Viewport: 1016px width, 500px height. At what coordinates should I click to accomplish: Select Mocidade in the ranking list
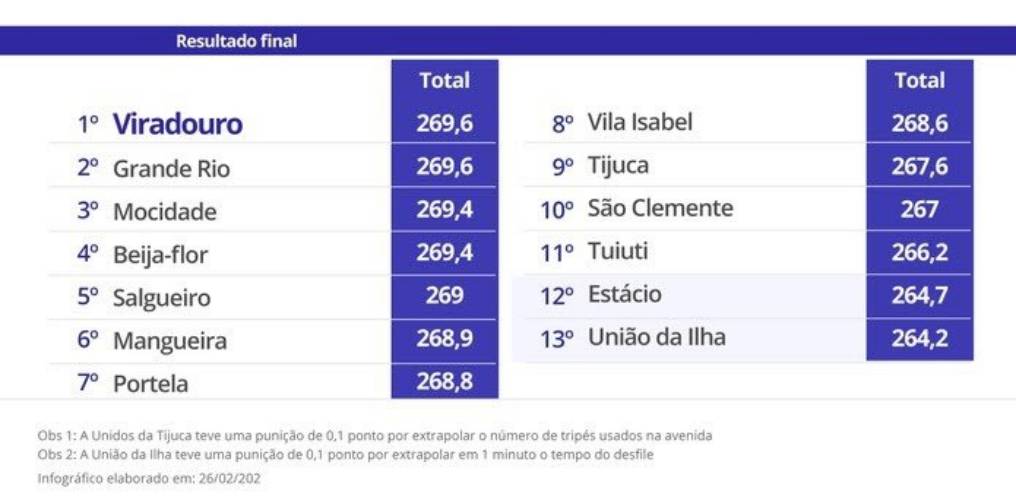(164, 212)
